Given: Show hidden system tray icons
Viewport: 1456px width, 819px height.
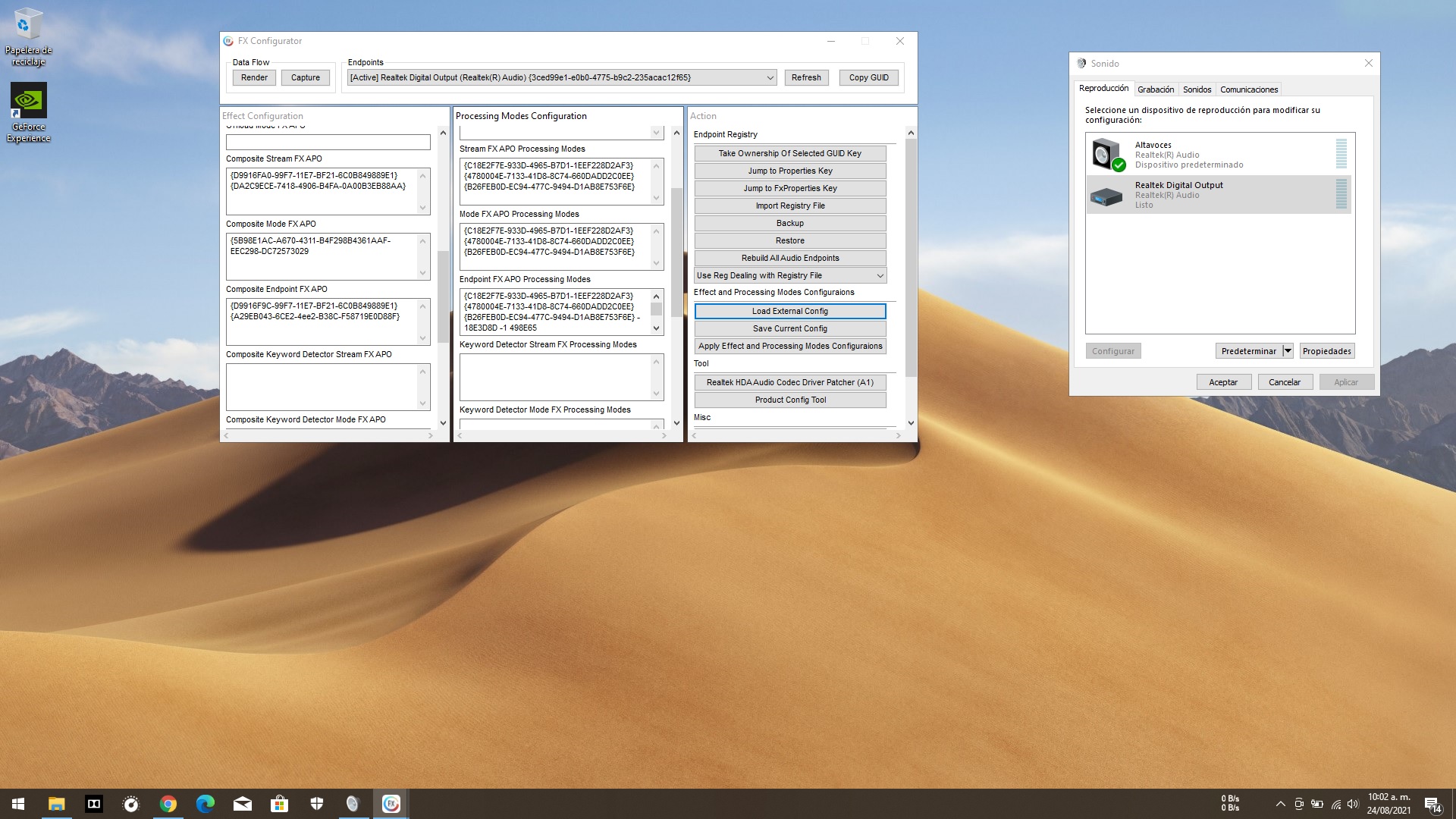Looking at the screenshot, I should (x=1280, y=804).
